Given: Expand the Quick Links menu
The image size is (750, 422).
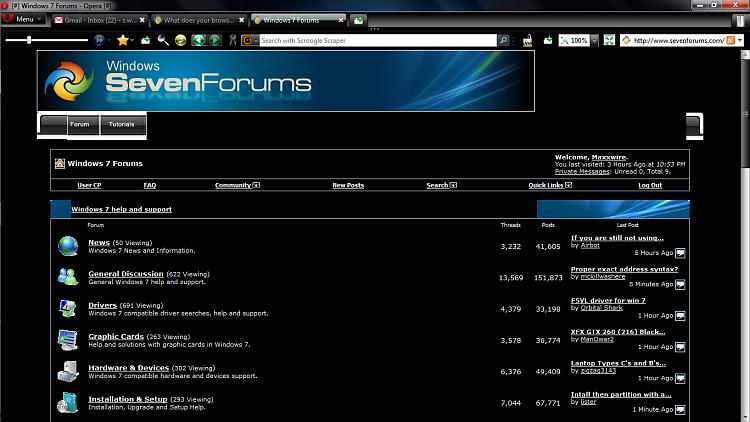Looking at the screenshot, I should 550,185.
